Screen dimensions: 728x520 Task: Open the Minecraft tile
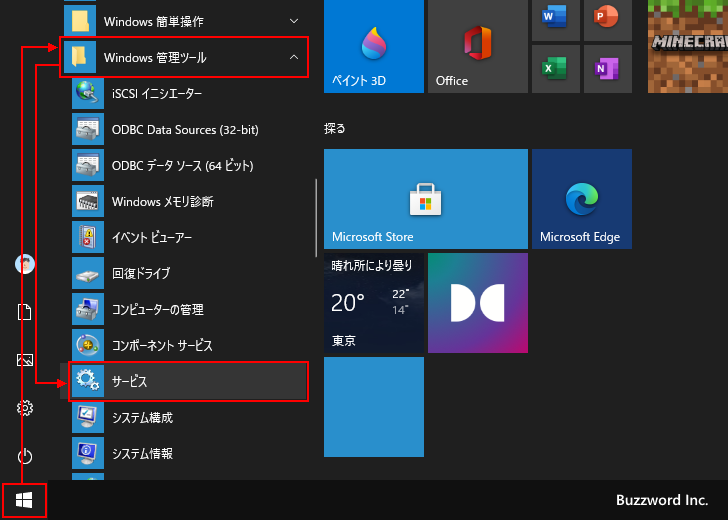(688, 46)
